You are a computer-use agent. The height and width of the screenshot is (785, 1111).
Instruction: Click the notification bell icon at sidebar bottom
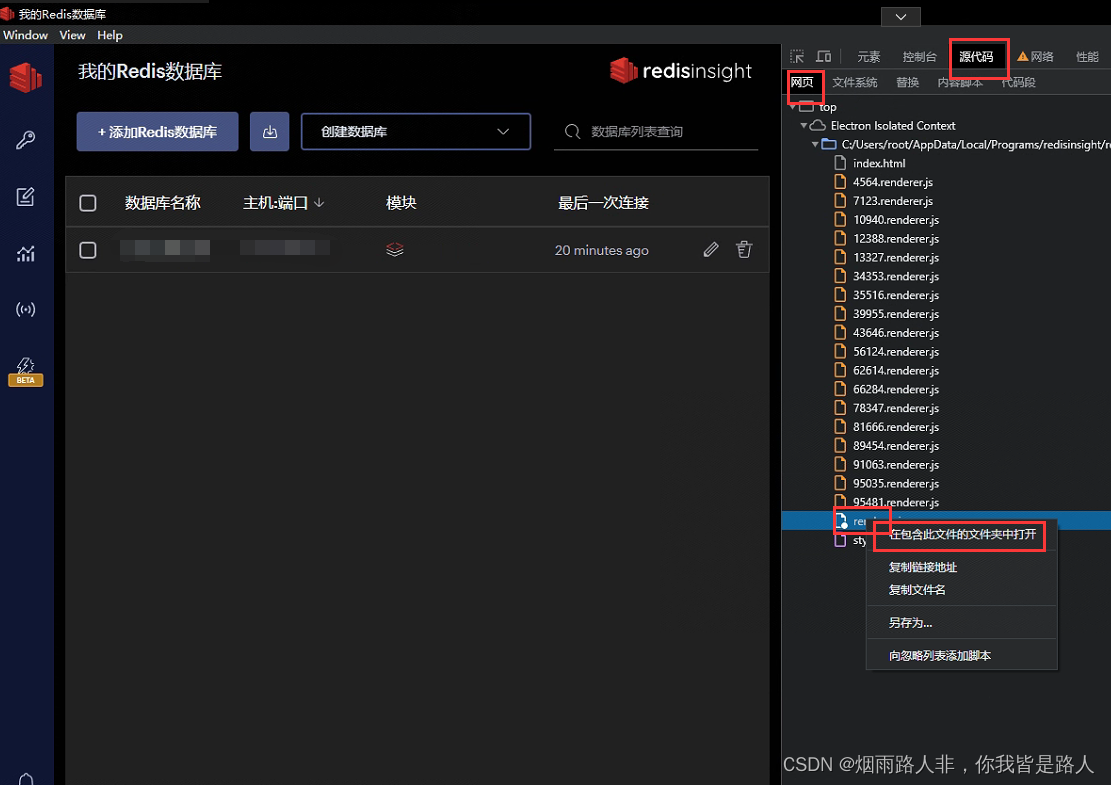26,779
